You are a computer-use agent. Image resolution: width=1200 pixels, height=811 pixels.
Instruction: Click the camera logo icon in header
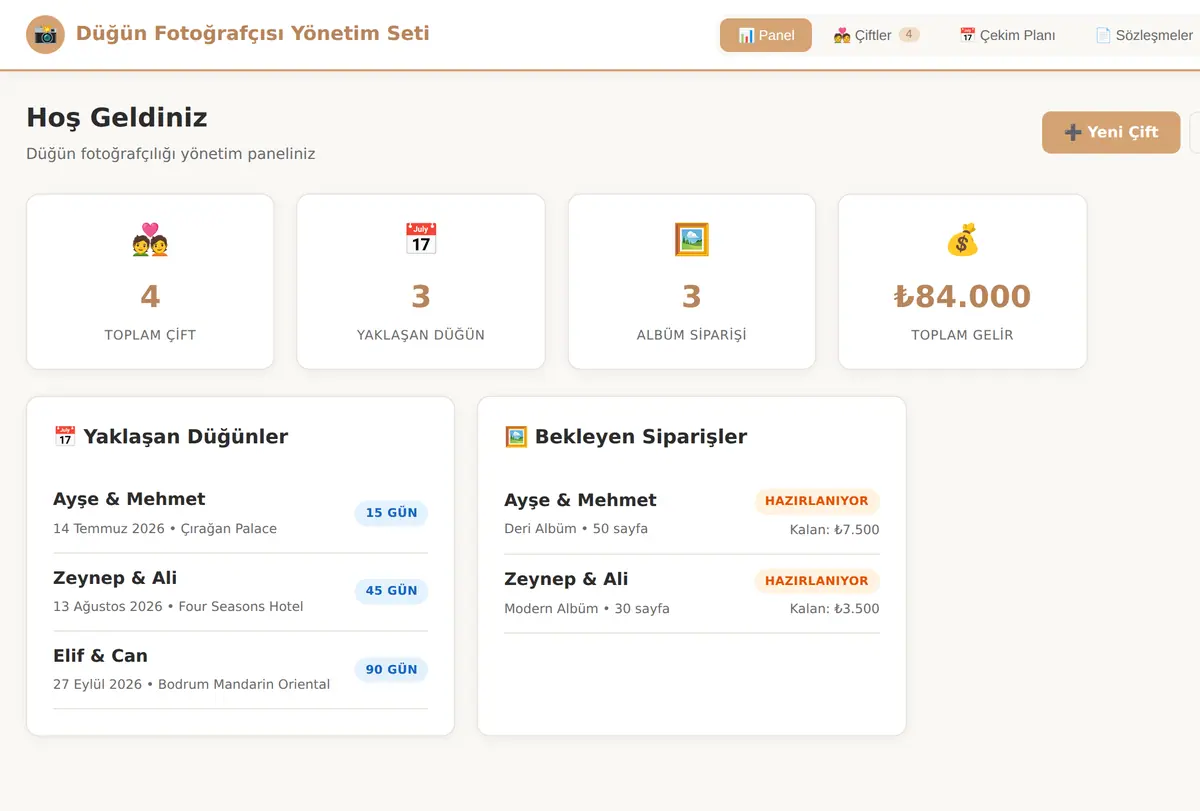[x=45, y=35]
